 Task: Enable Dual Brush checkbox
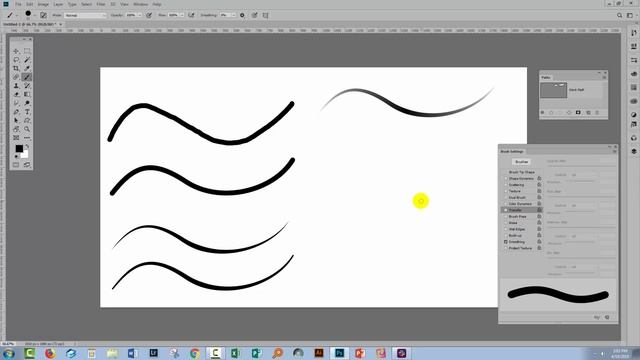[506, 198]
